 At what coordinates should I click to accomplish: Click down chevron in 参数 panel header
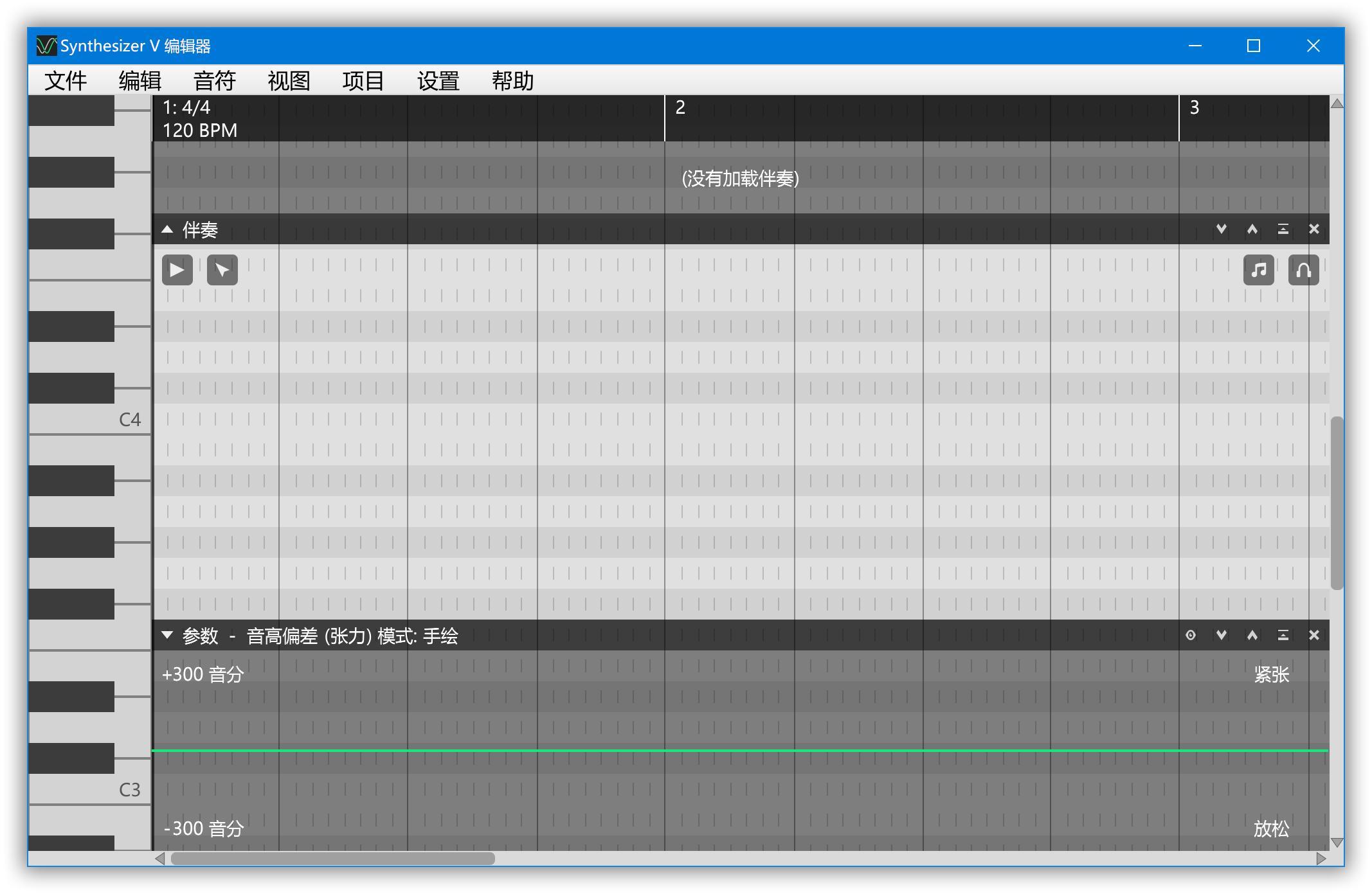tap(1222, 636)
